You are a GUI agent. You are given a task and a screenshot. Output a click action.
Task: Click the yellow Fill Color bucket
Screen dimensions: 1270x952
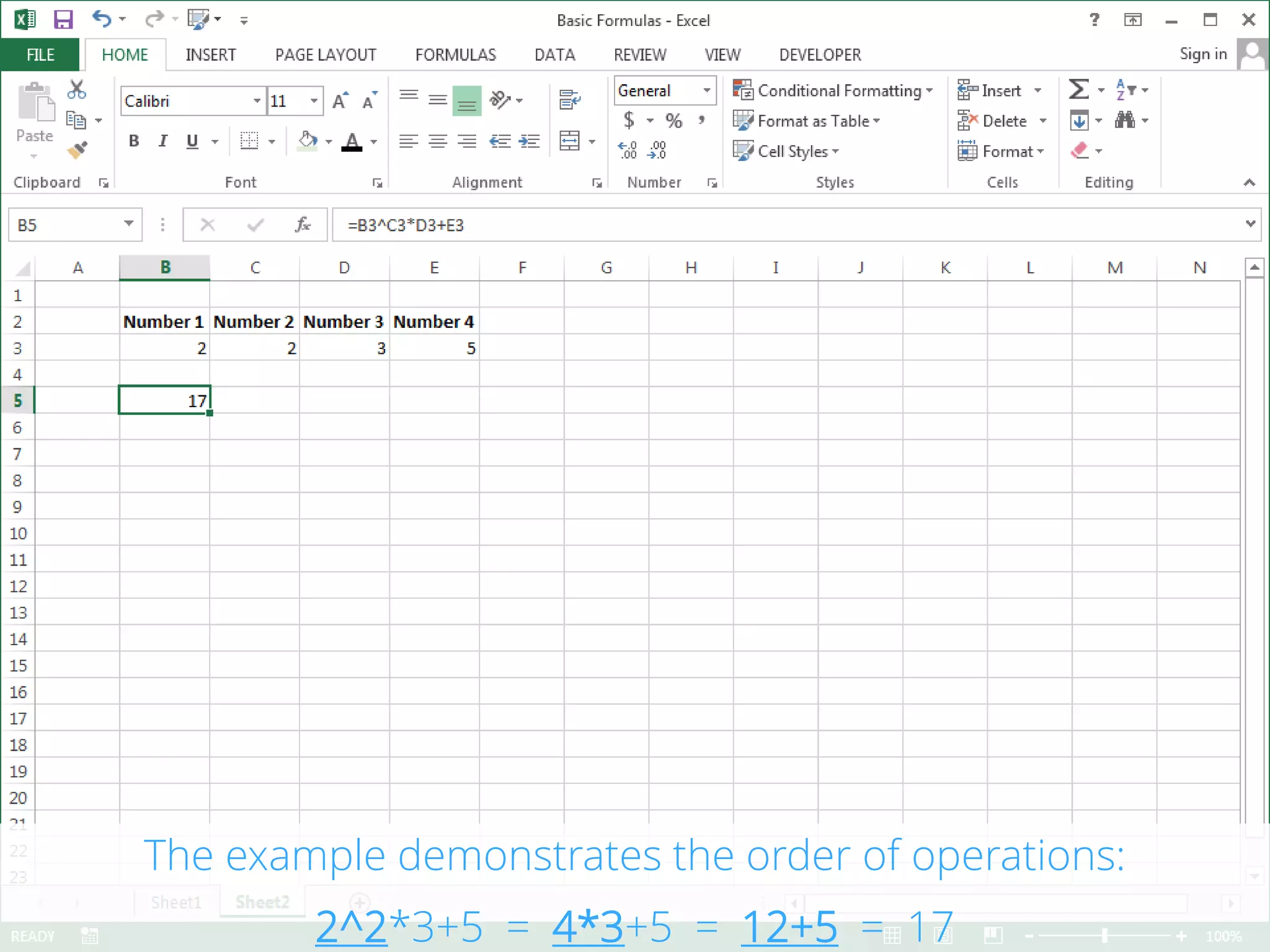point(307,141)
